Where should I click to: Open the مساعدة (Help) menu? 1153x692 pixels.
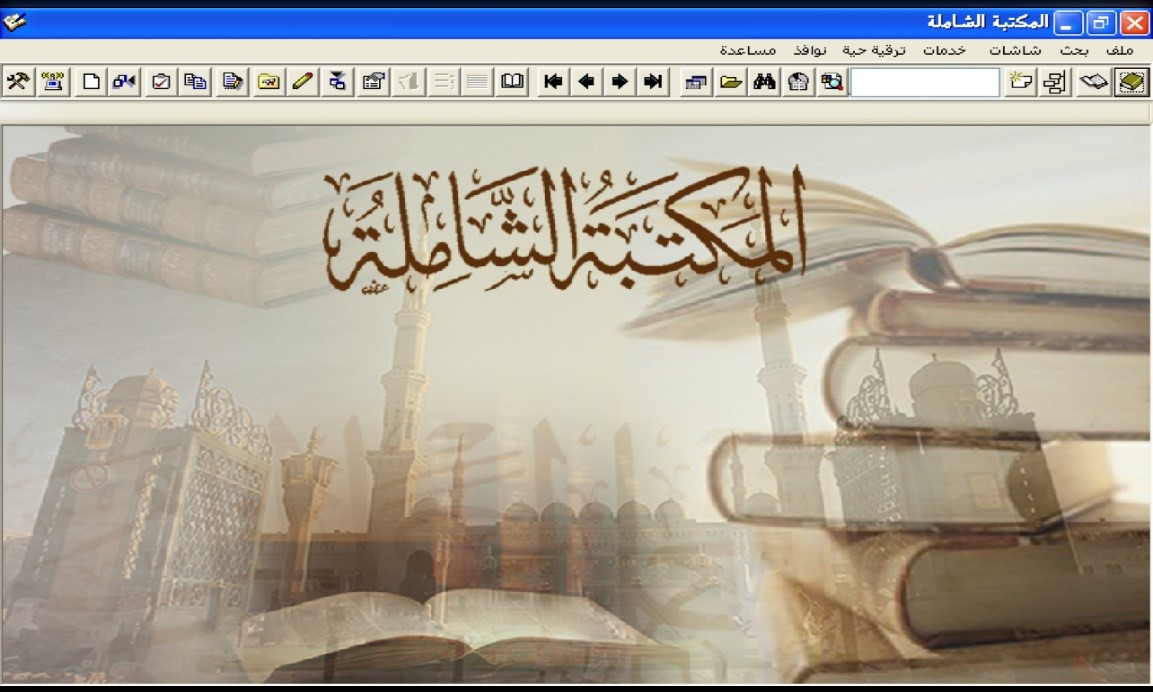(749, 50)
